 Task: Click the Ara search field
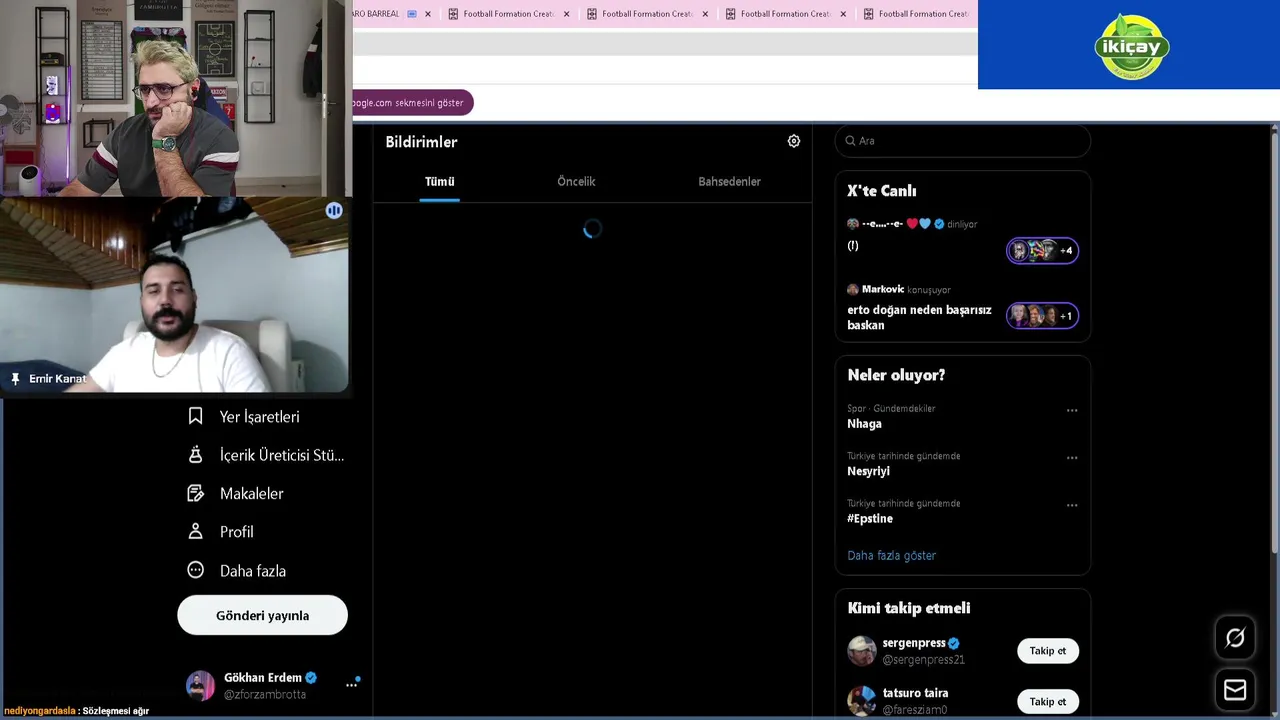point(963,141)
